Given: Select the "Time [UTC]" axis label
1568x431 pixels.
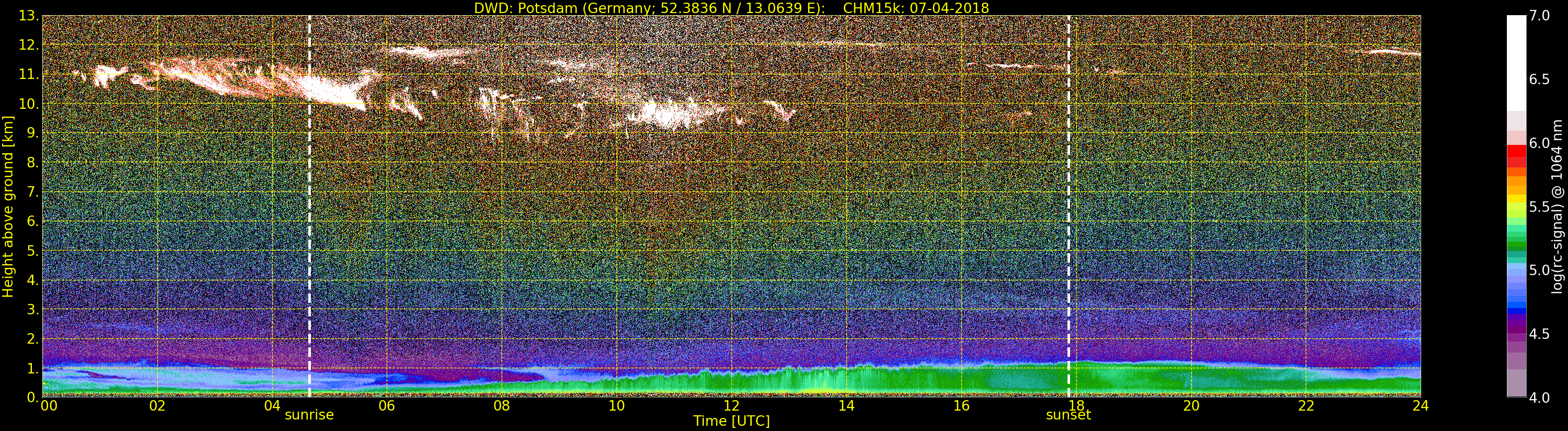Looking at the screenshot, I should click(731, 421).
